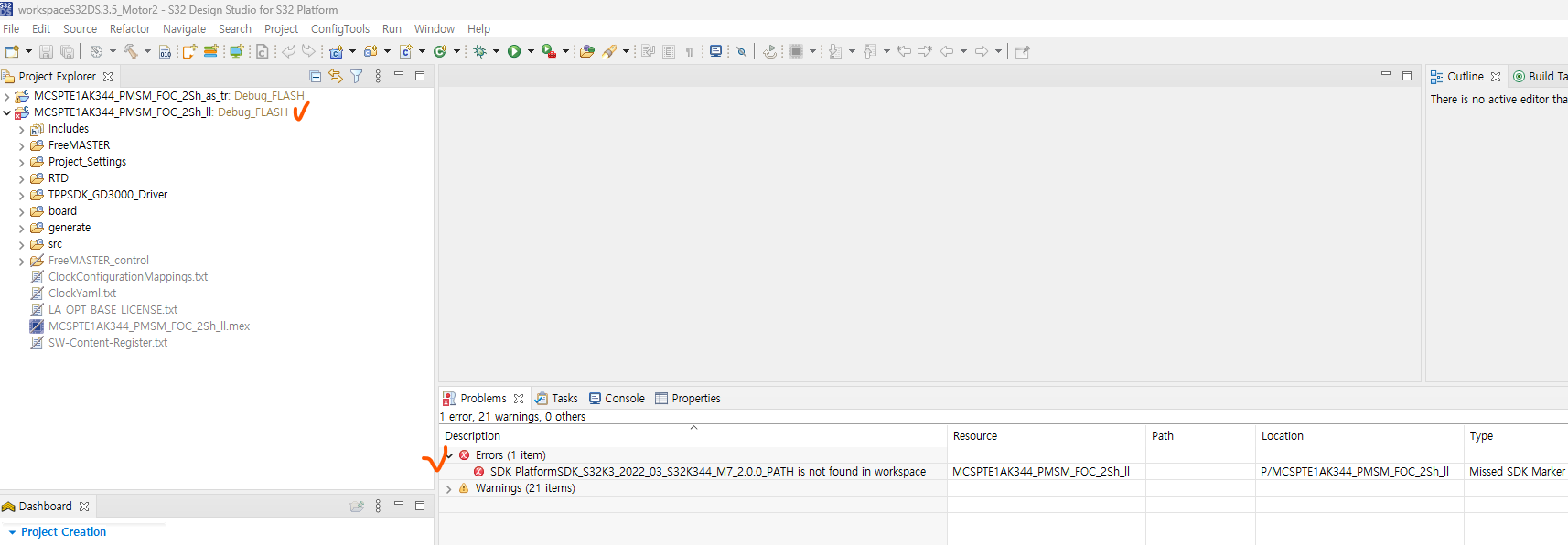Open the Back history dropdown arrow
This screenshot has width=1568, height=545.
pyautogui.click(x=963, y=51)
